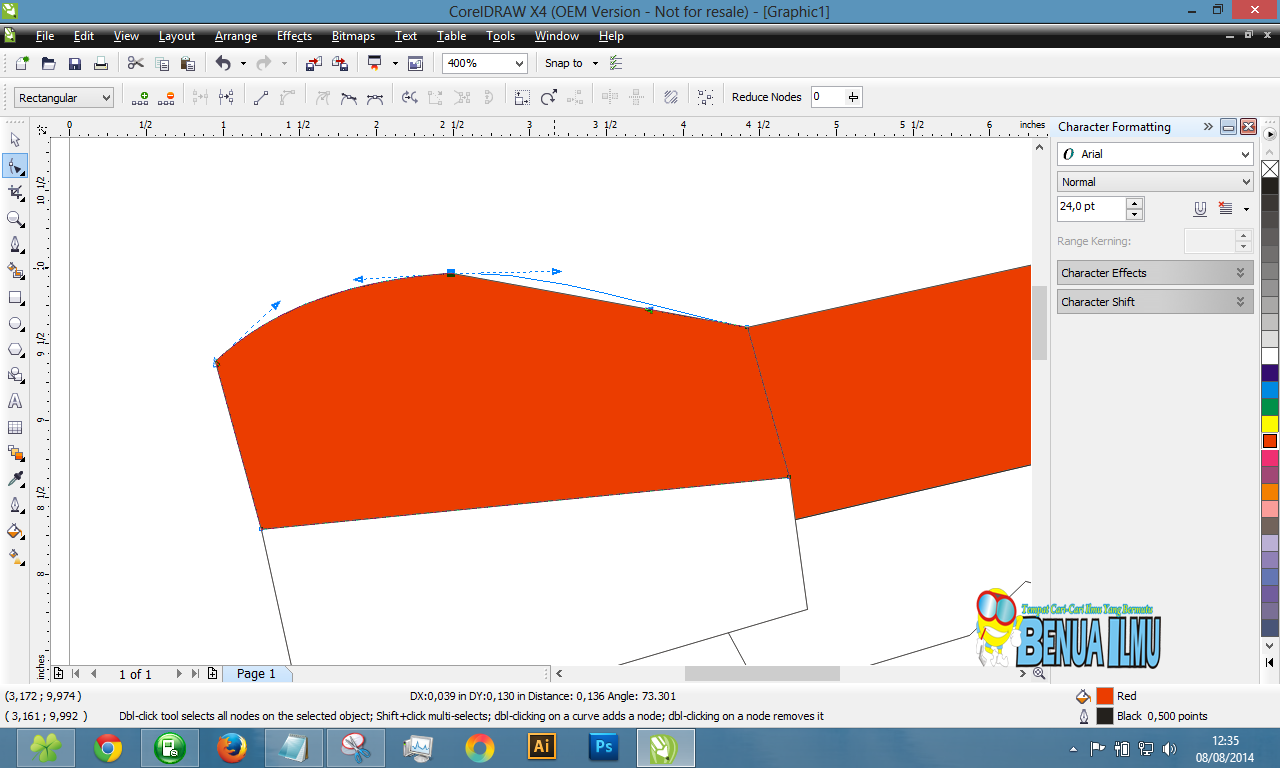1280x768 pixels.
Task: Select the Pick tool in the toolbox
Action: coord(15,140)
